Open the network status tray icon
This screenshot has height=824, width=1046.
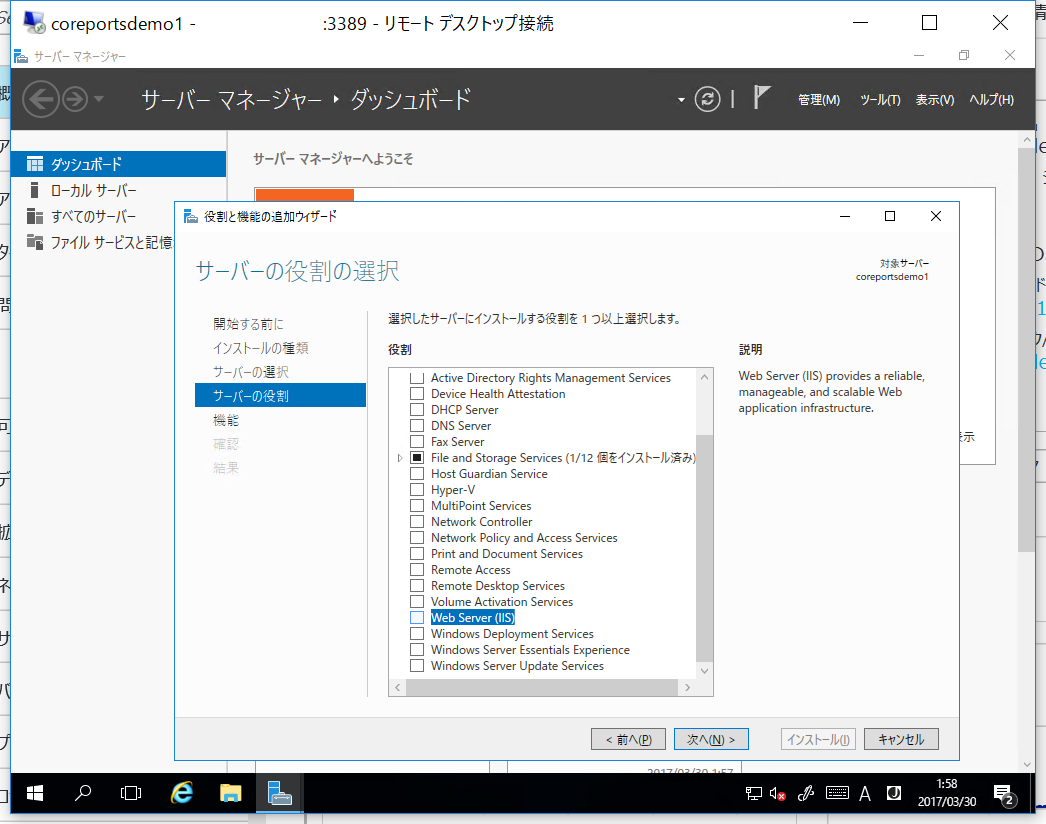pyautogui.click(x=754, y=793)
